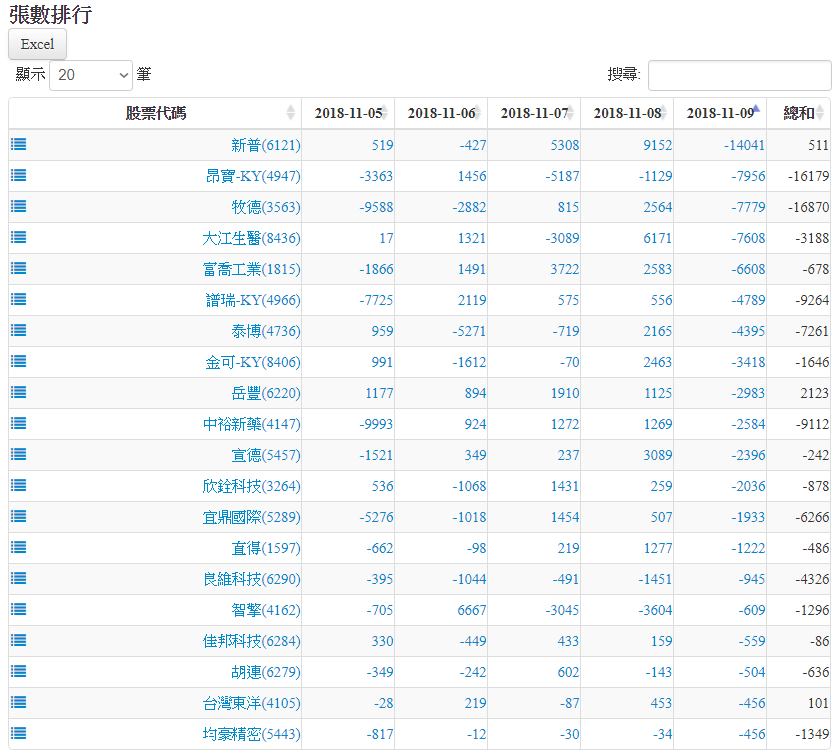Sort by the 2018-11-07 column header
This screenshot has height=755, width=834.
[x=534, y=113]
